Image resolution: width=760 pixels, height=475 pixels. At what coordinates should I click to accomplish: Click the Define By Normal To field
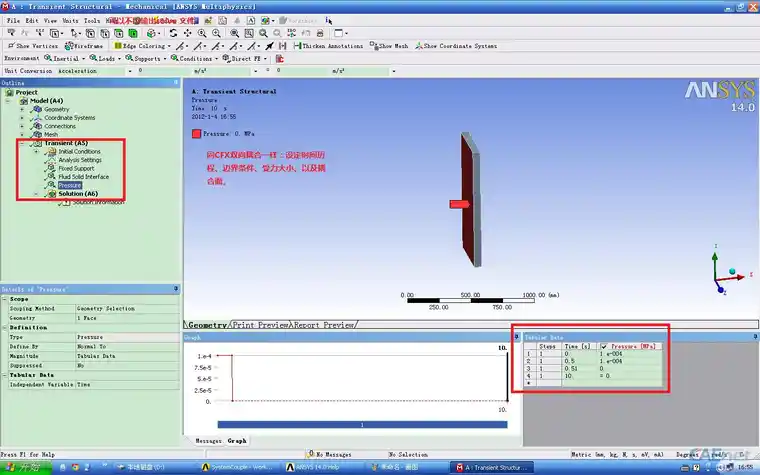click(127, 347)
